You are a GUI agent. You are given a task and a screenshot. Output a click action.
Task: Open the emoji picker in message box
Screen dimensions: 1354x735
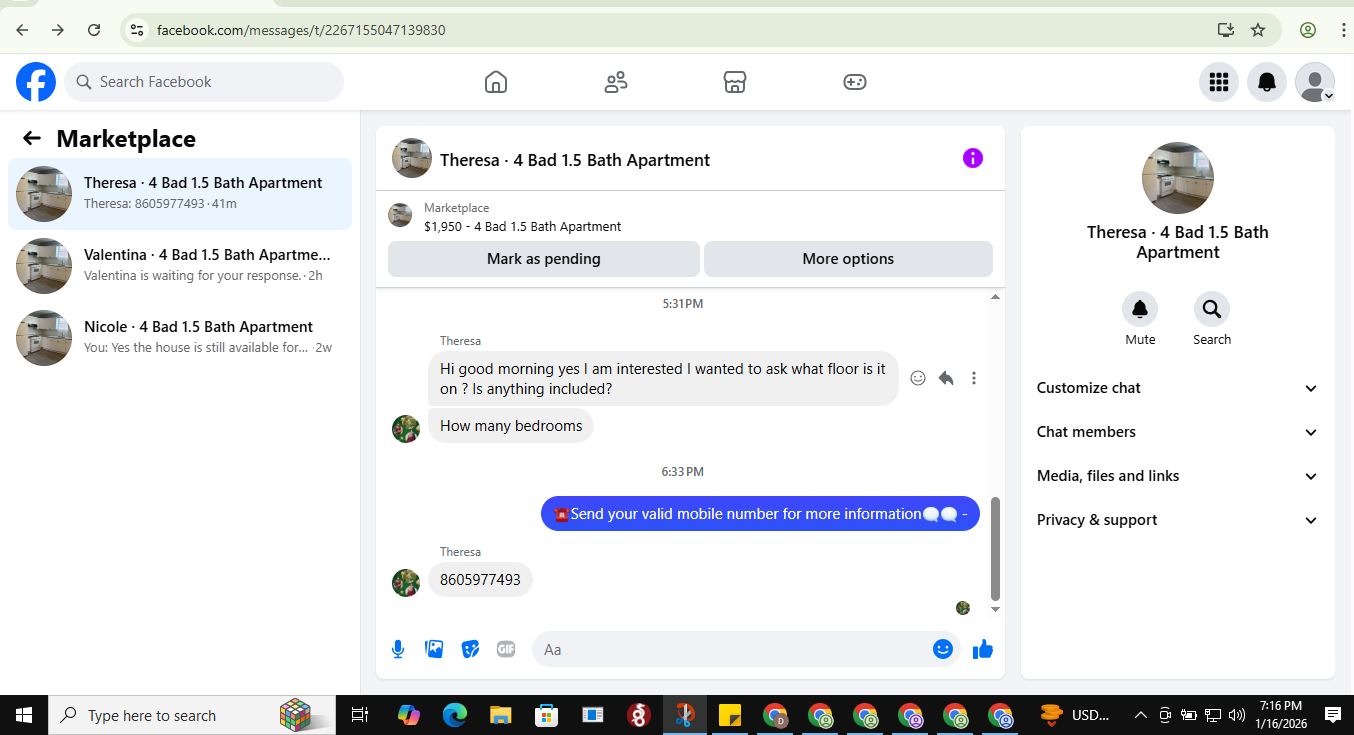pyautogui.click(x=942, y=649)
